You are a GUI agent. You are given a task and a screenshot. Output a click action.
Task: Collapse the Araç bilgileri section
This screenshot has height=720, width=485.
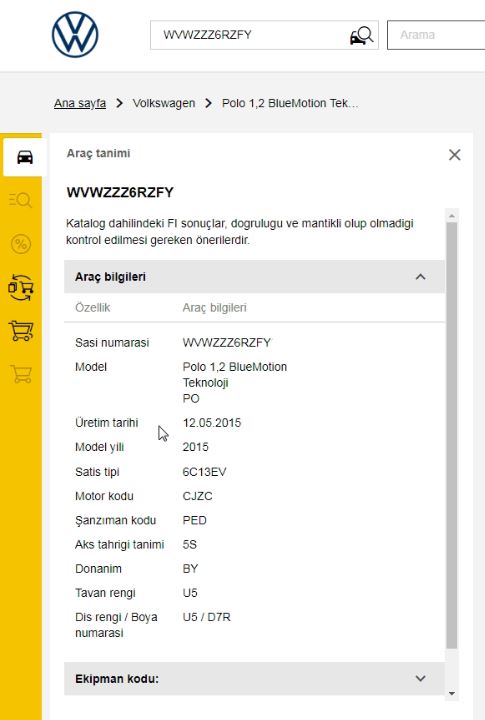click(x=420, y=277)
